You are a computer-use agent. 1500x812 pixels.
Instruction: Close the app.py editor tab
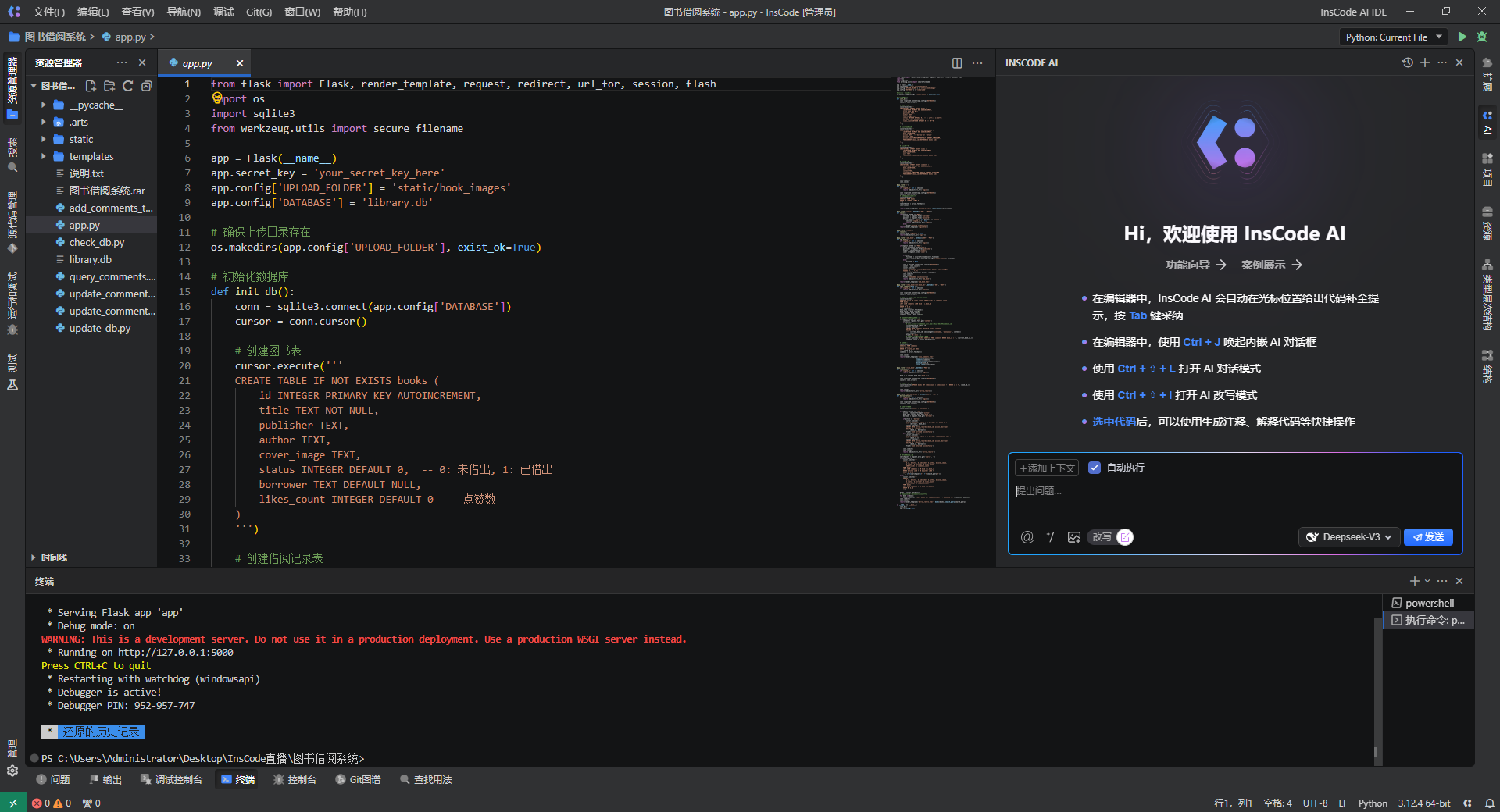[x=240, y=63]
